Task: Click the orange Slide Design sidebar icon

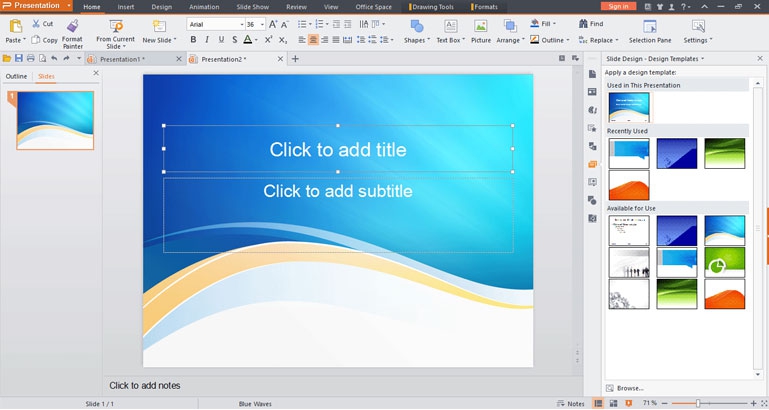Action: (592, 164)
